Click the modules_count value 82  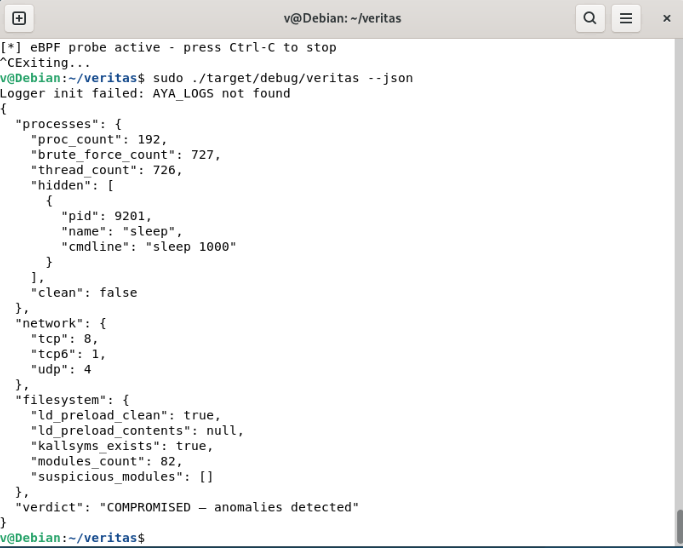coord(168,461)
